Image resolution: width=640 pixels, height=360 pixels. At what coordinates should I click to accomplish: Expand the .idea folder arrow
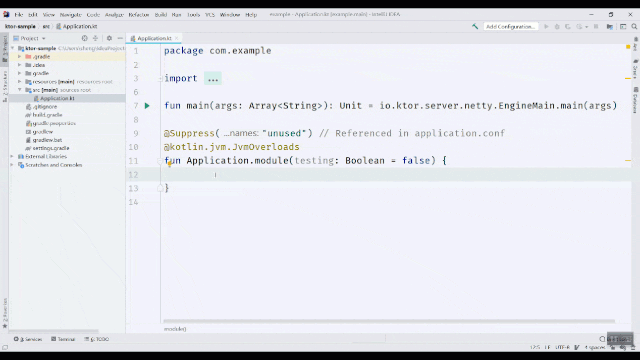click(20, 65)
